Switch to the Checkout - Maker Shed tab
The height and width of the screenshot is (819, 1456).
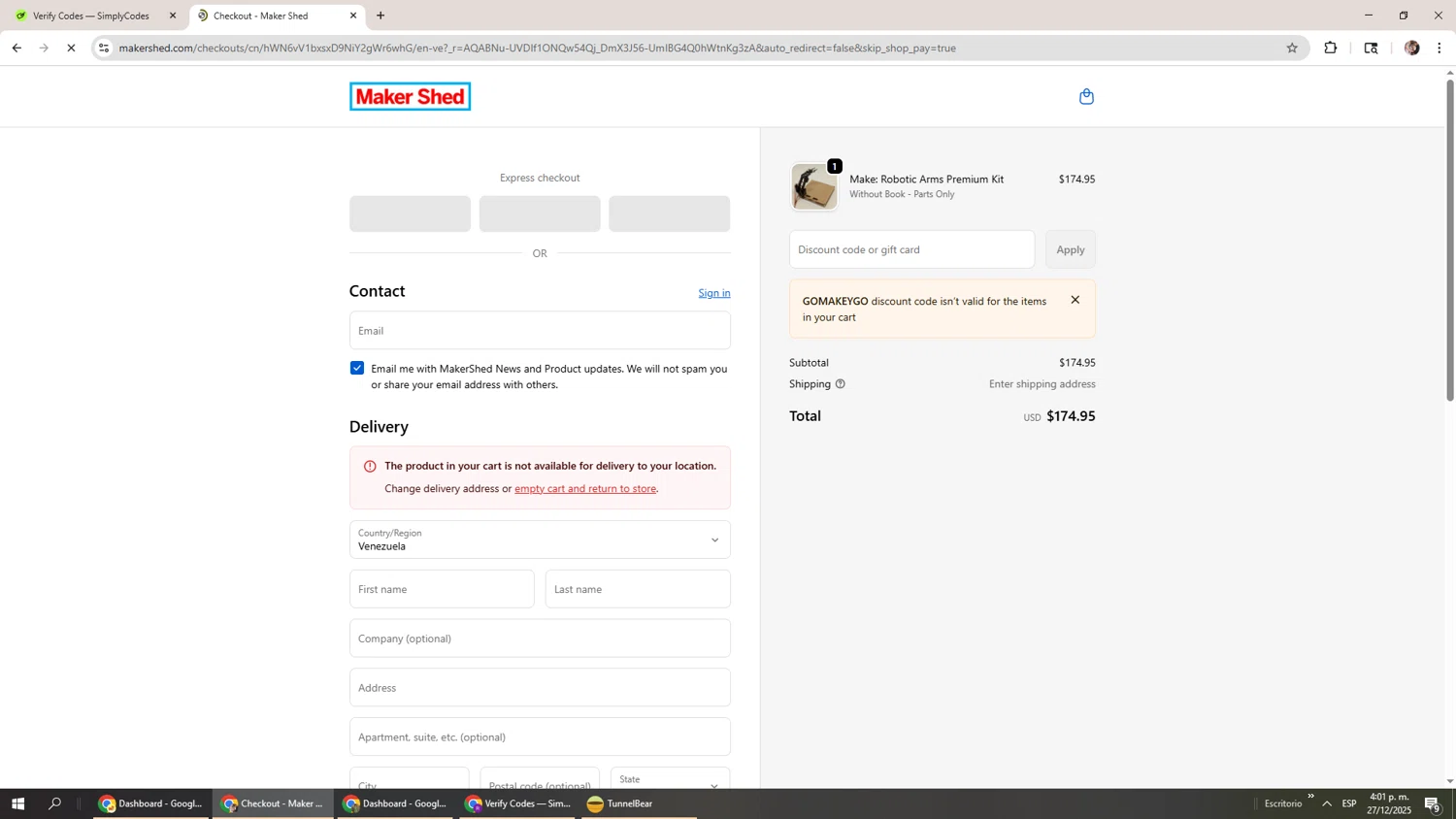pos(276,16)
